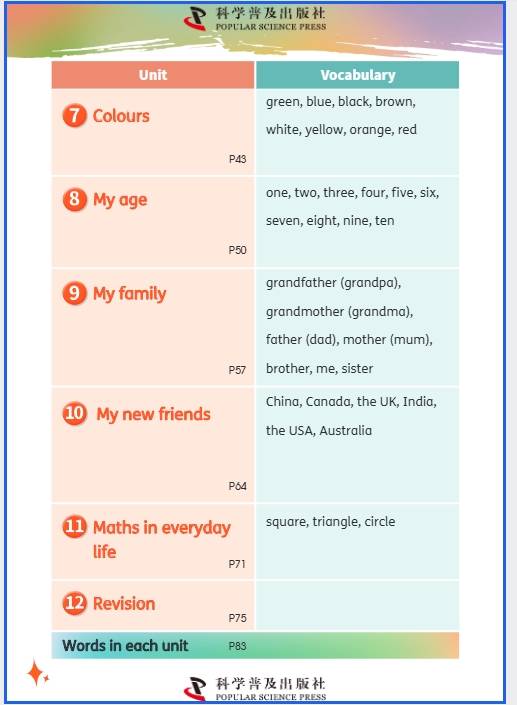Select the Vocabulary column header
Image resolution: width=517 pixels, height=705 pixels.
(x=358, y=75)
